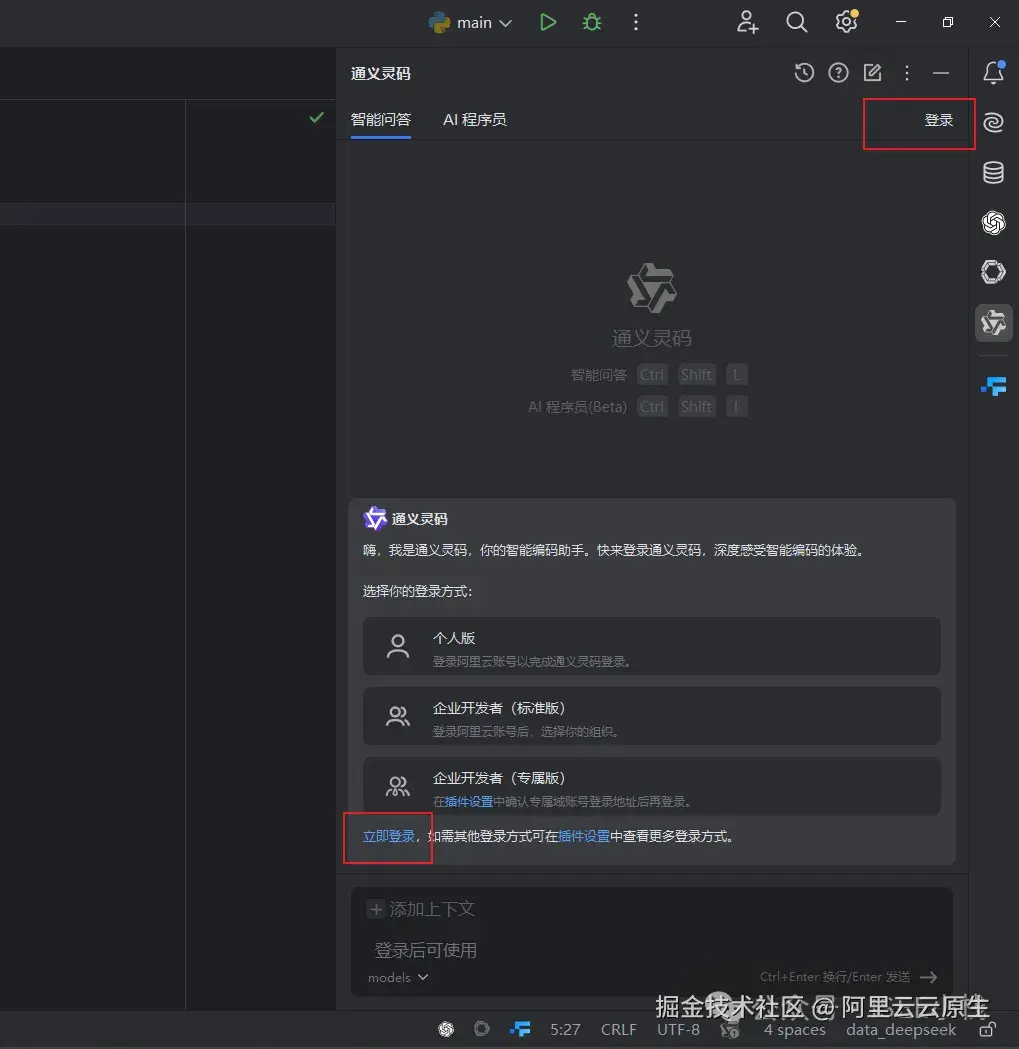Open notifications bell icon

tap(993, 72)
